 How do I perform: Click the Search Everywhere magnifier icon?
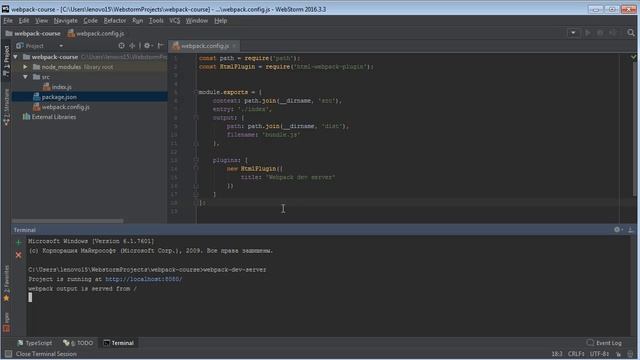coord(631,33)
